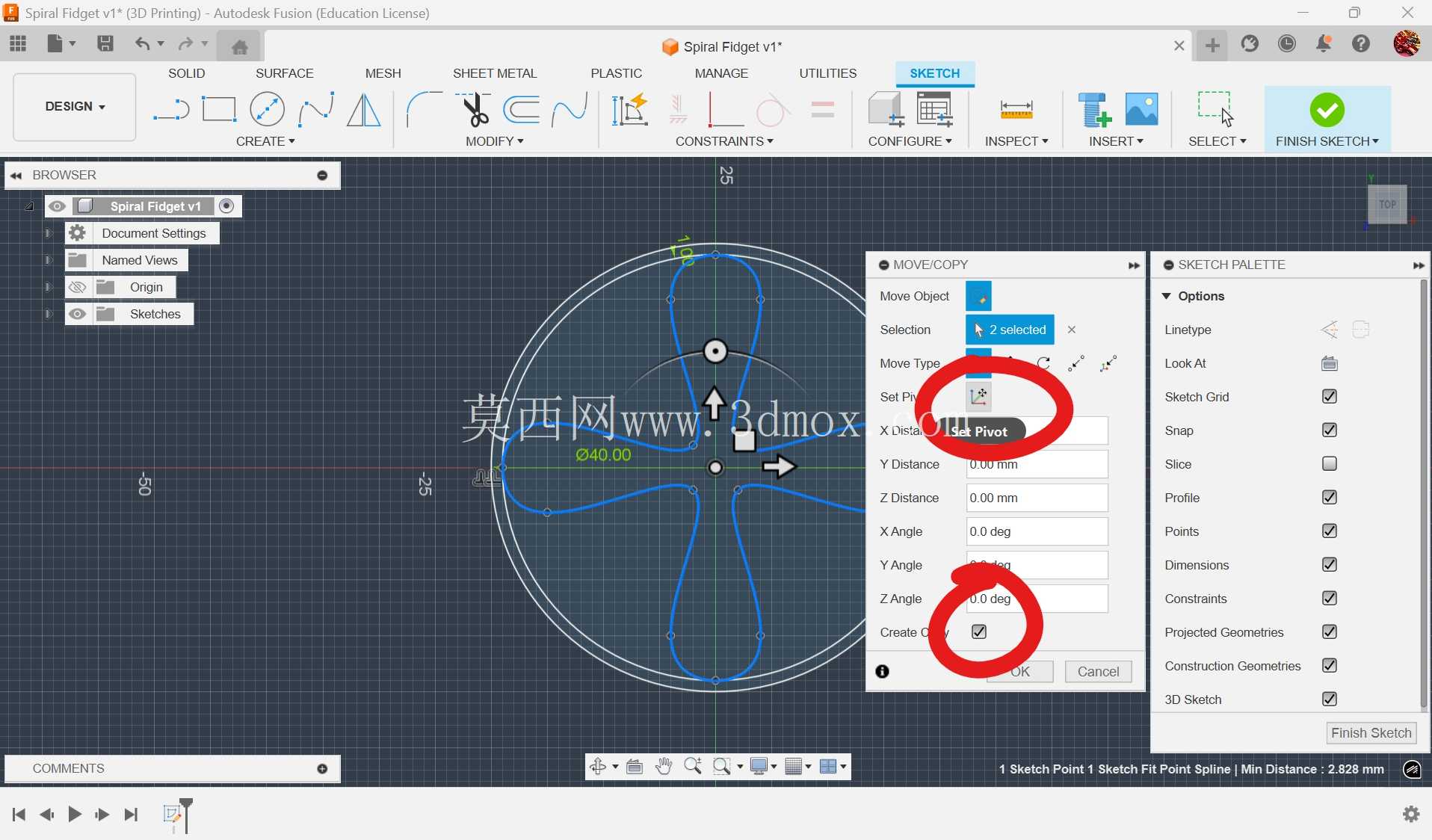Select the Offset tool

tap(521, 110)
